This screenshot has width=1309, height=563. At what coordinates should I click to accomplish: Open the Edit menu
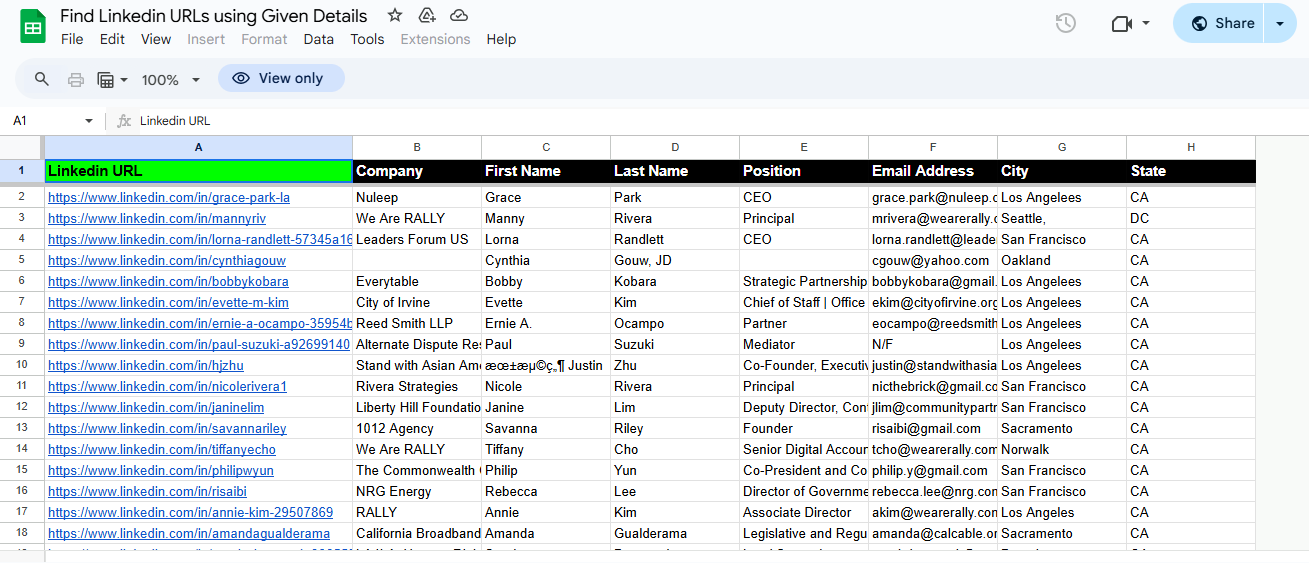pos(112,39)
